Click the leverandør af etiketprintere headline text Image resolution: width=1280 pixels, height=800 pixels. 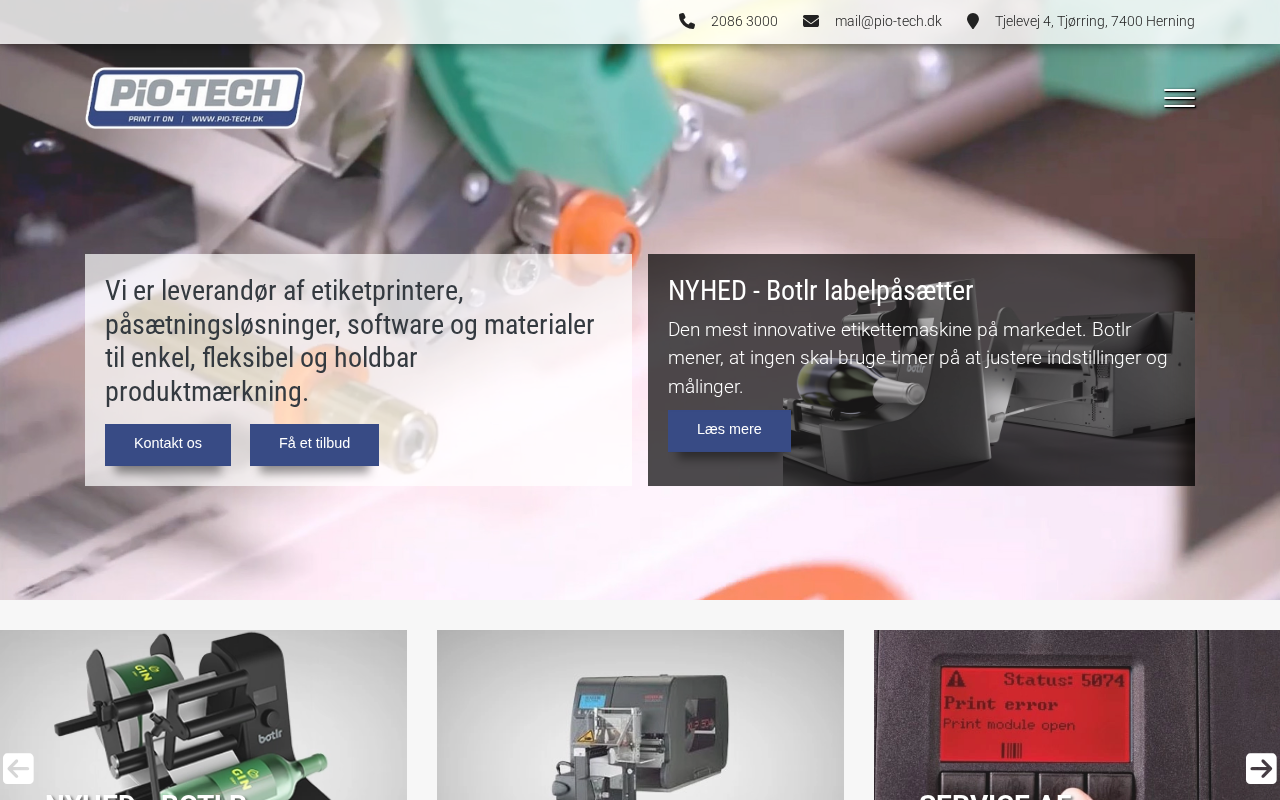tap(350, 341)
